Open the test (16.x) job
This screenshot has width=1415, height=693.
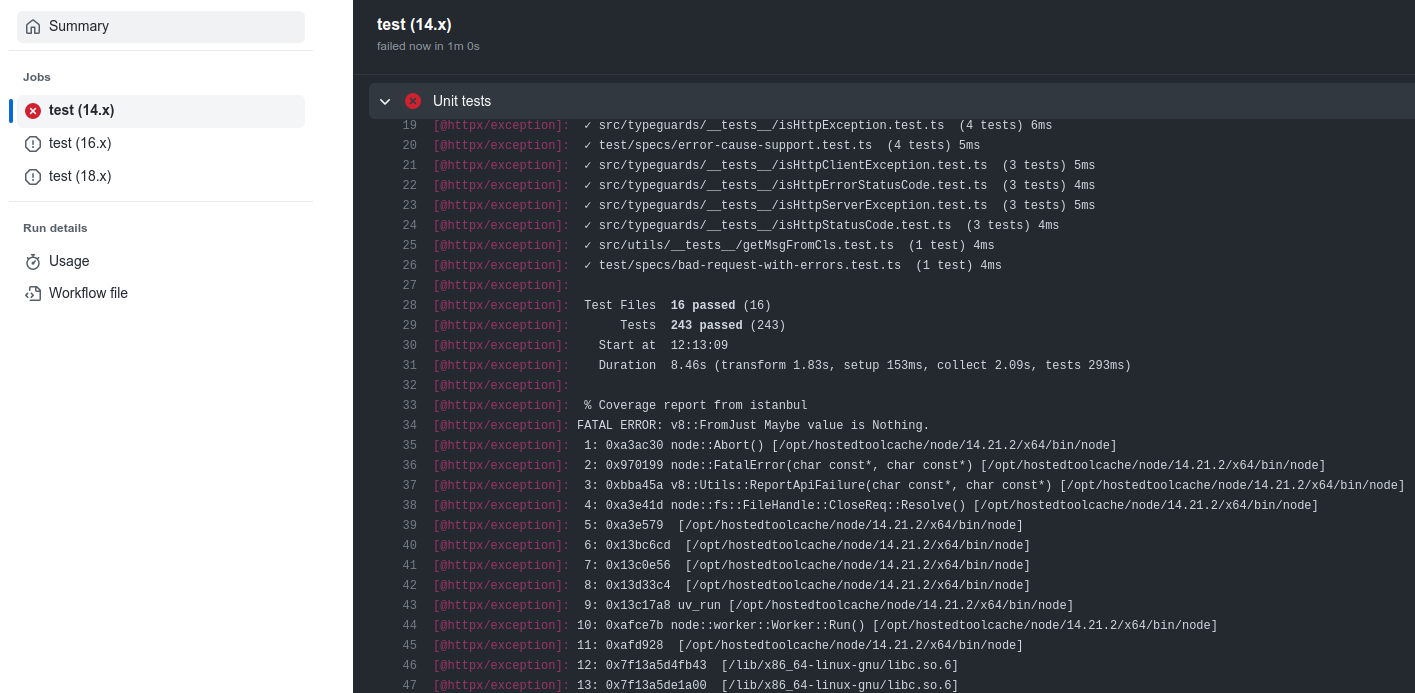click(81, 143)
